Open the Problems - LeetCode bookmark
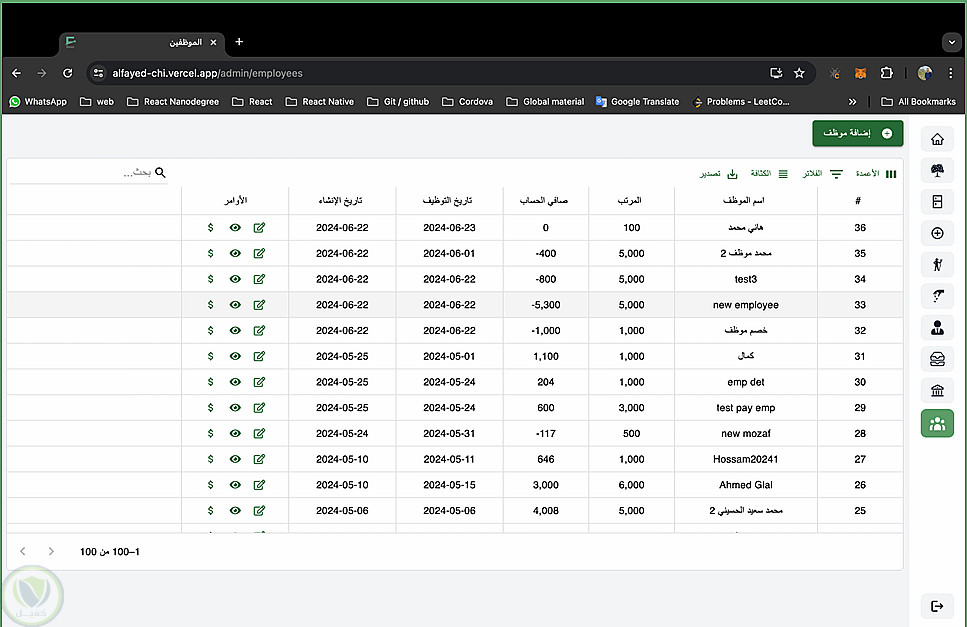967x627 pixels. 741,102
